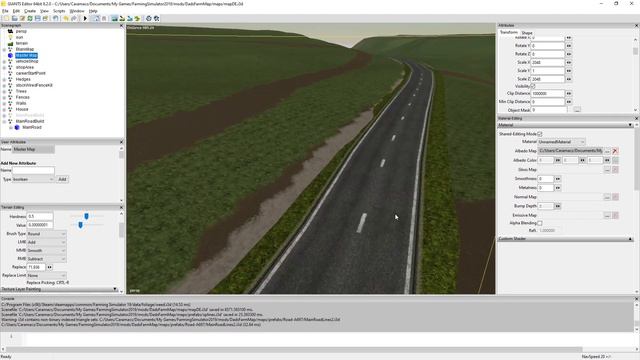Click the browse button for Emissive Map
The image size is (640, 360).
click(x=607, y=215)
